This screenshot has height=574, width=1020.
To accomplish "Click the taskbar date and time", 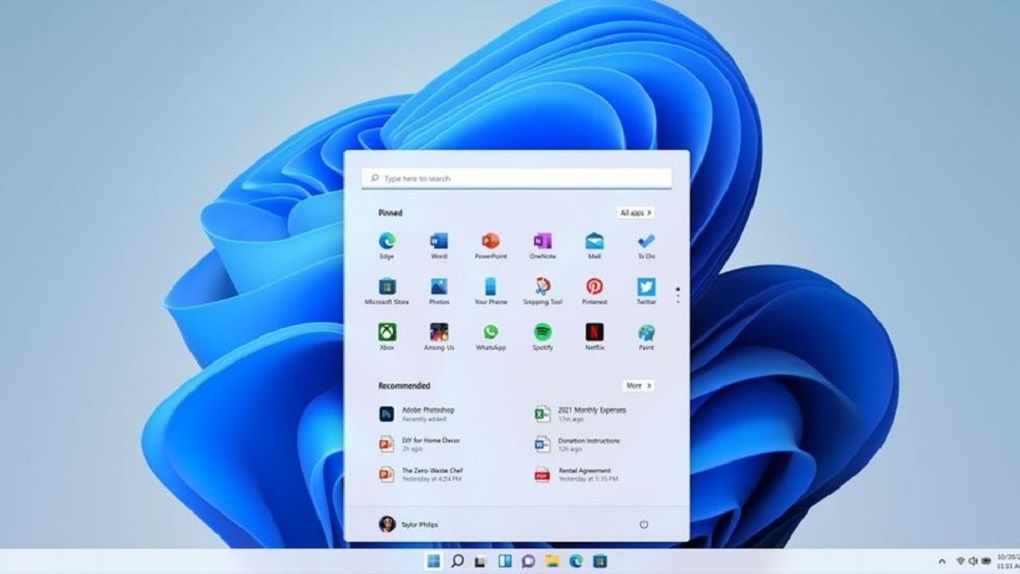I will pyautogui.click(x=1008, y=561).
